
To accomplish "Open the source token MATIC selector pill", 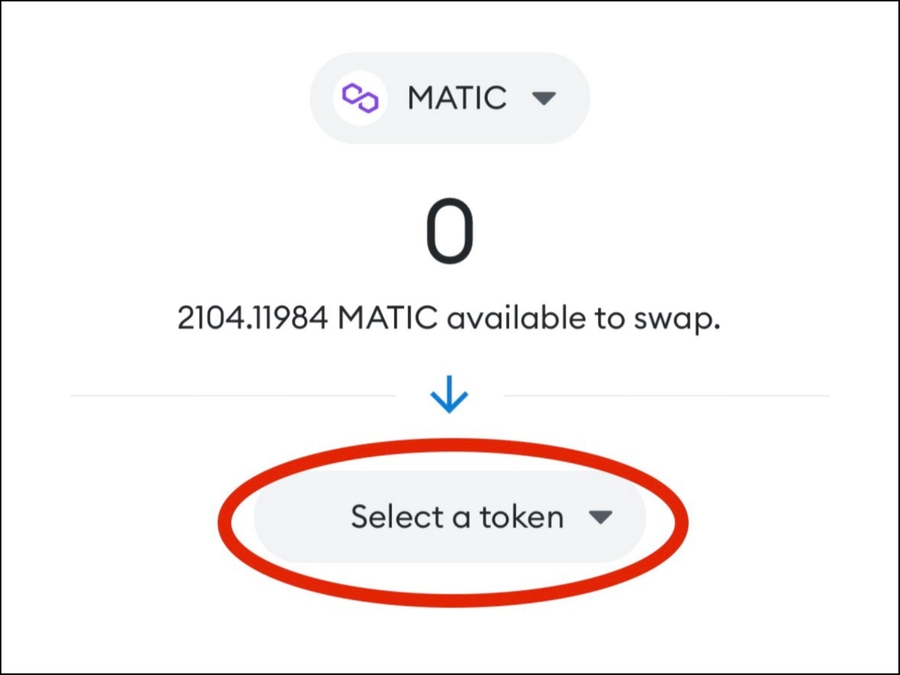I will pos(449,98).
